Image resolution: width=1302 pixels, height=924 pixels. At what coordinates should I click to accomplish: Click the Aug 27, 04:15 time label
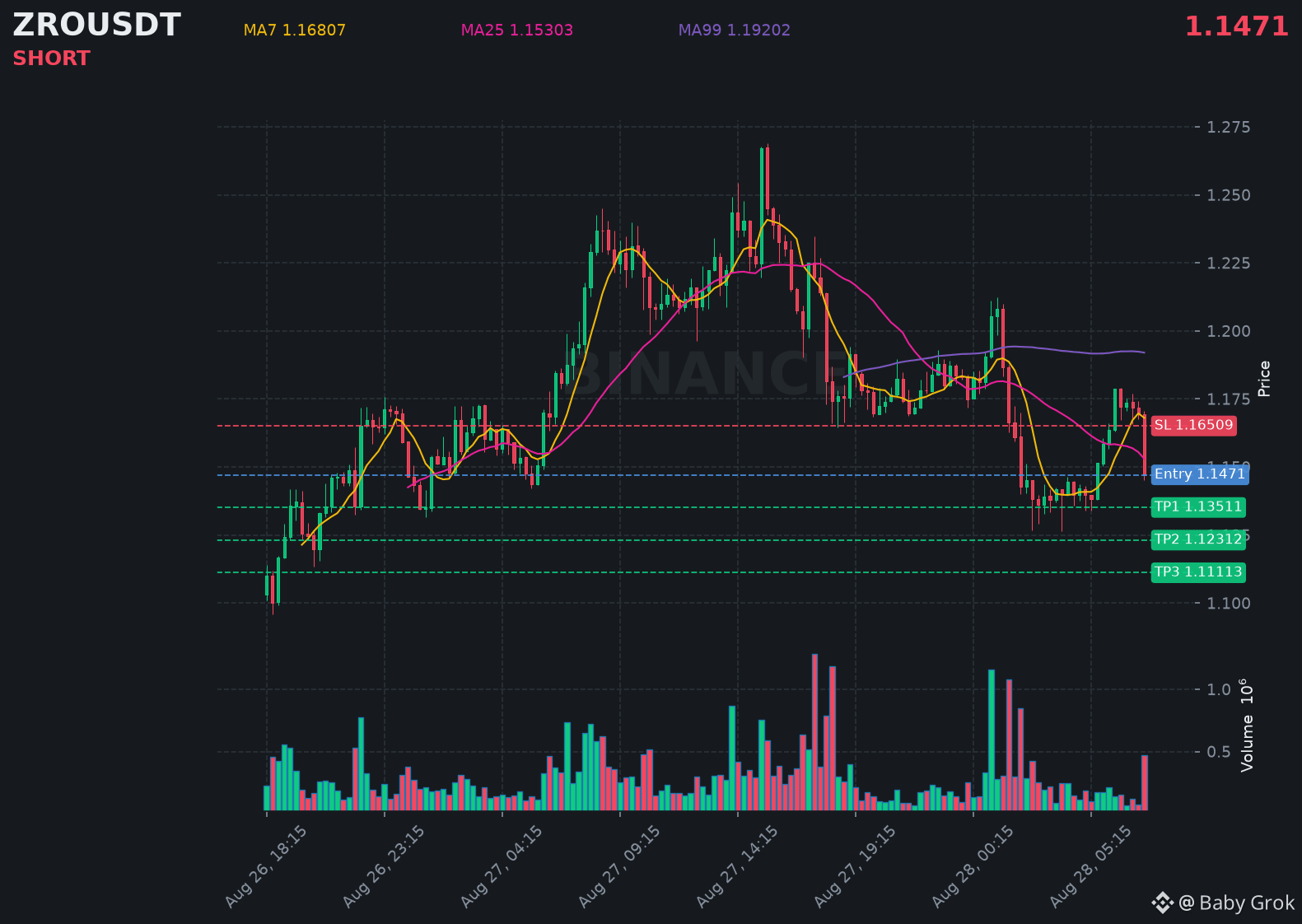502,866
